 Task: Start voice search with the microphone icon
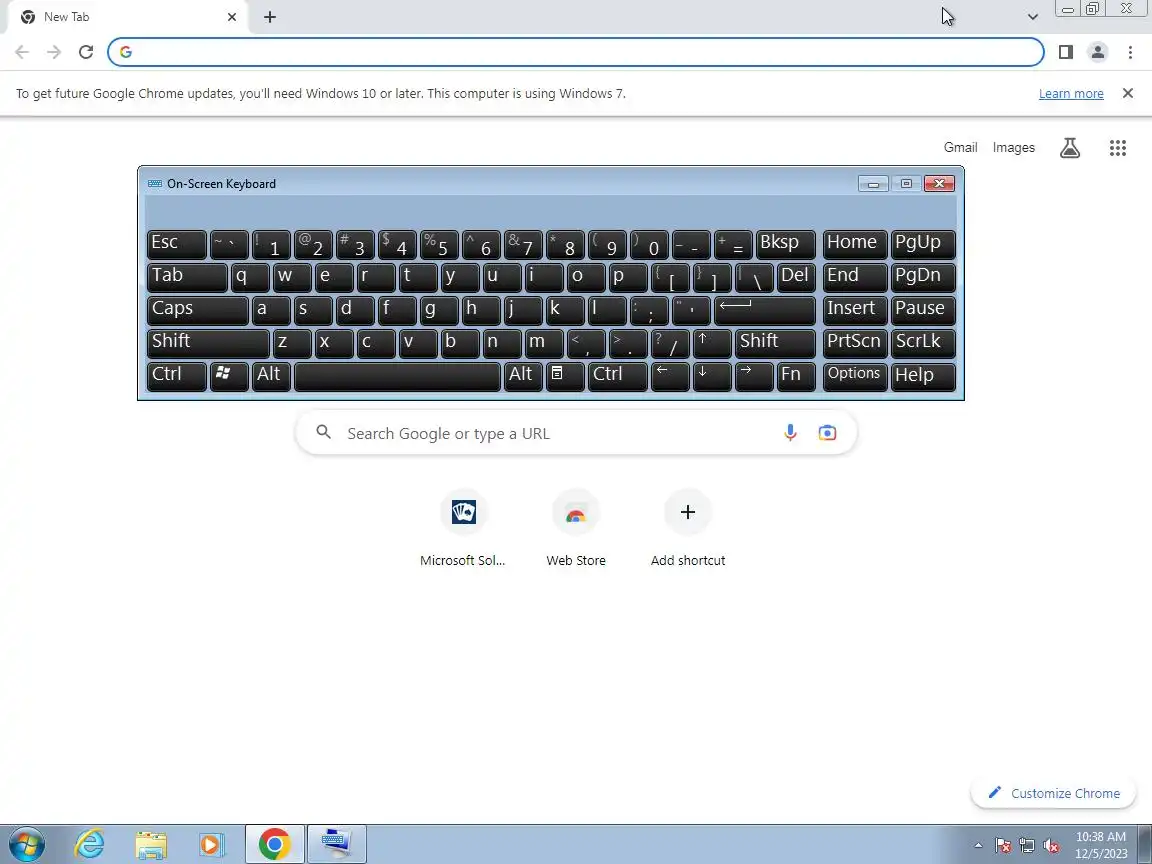coord(790,433)
